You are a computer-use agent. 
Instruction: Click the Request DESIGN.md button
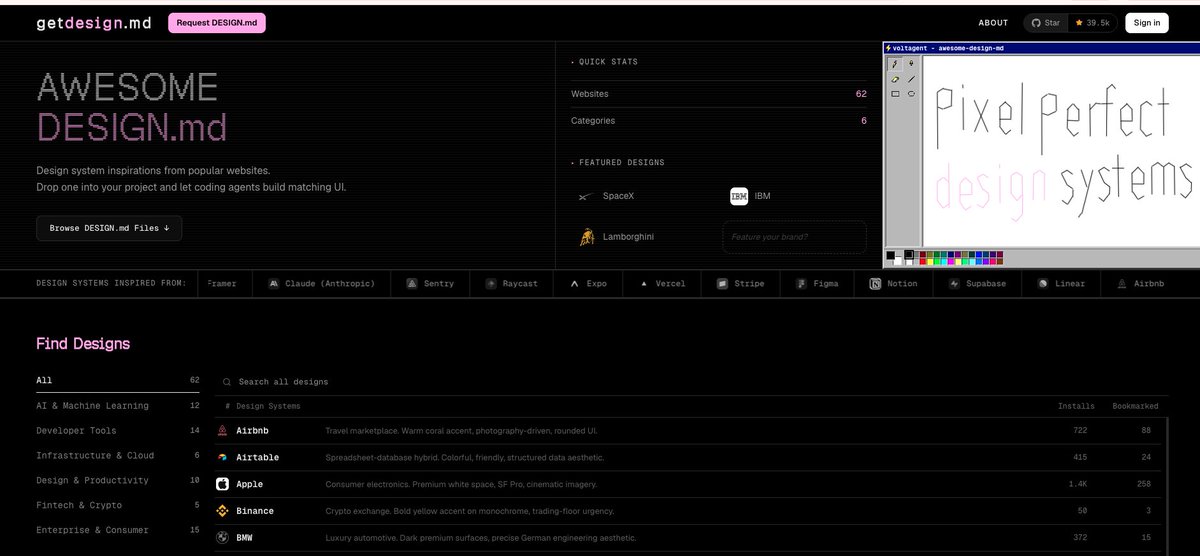point(217,23)
